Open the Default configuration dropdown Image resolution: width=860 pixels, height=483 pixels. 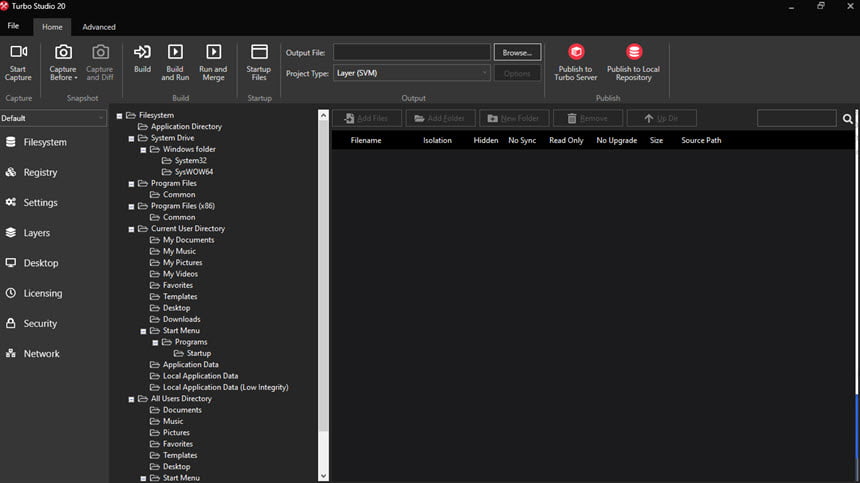(53, 118)
